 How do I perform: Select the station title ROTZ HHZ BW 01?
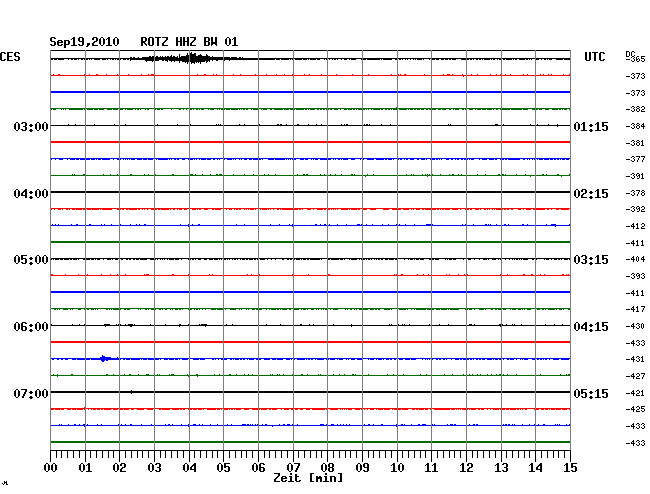point(189,42)
